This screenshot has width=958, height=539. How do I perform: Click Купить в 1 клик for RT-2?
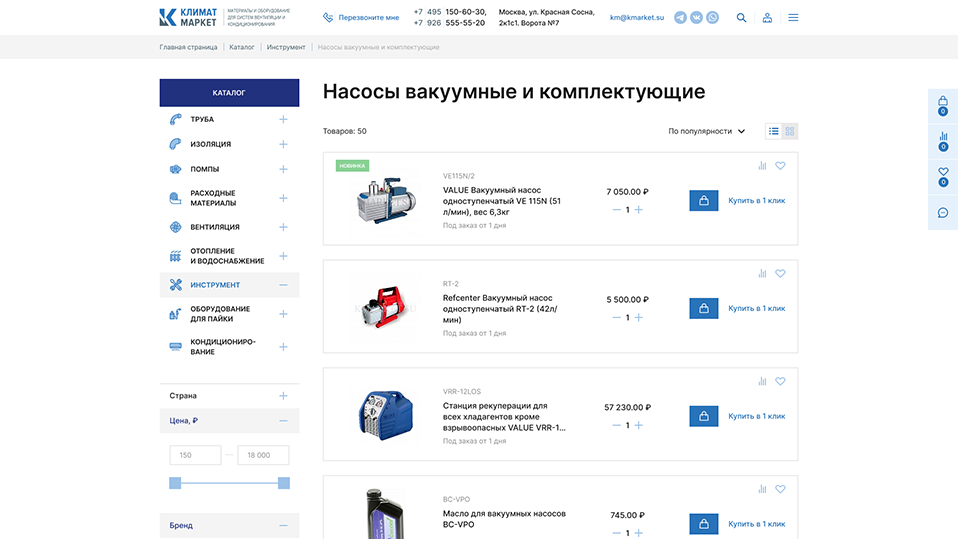756,308
